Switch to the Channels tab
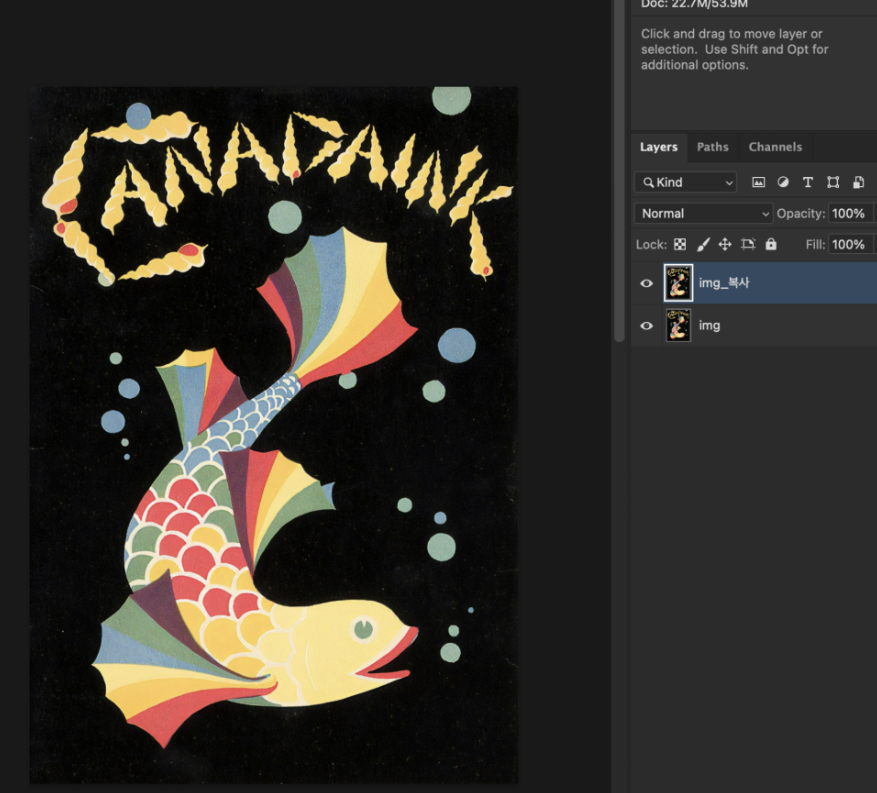 coord(775,147)
